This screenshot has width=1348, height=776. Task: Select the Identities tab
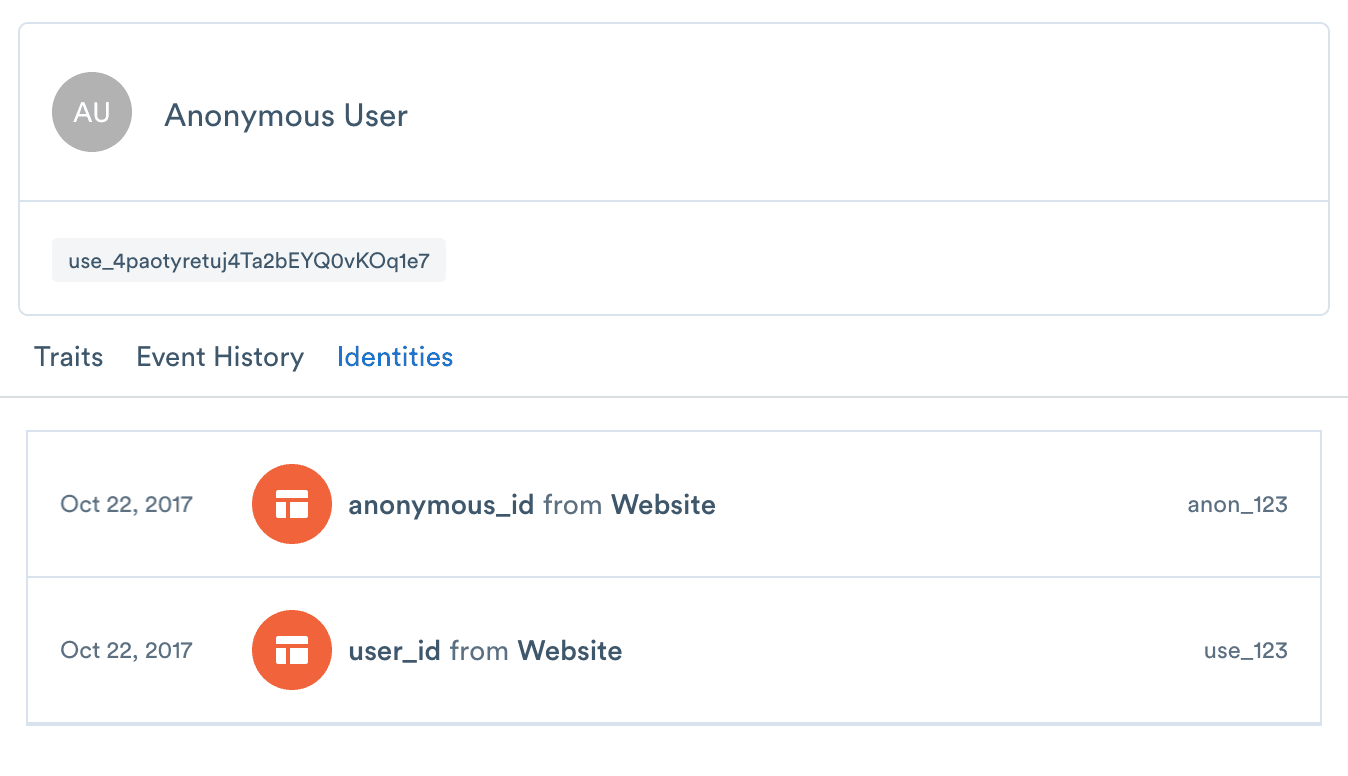tap(394, 357)
